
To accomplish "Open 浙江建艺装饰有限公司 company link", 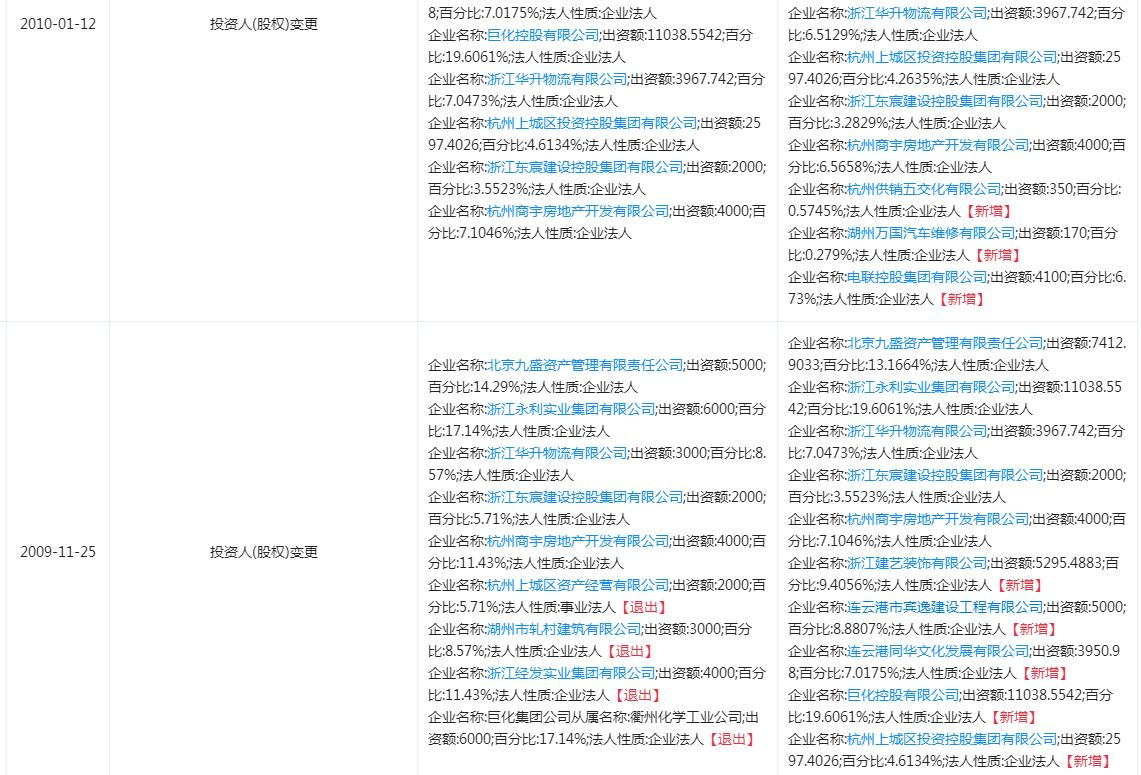I will click(x=917, y=563).
